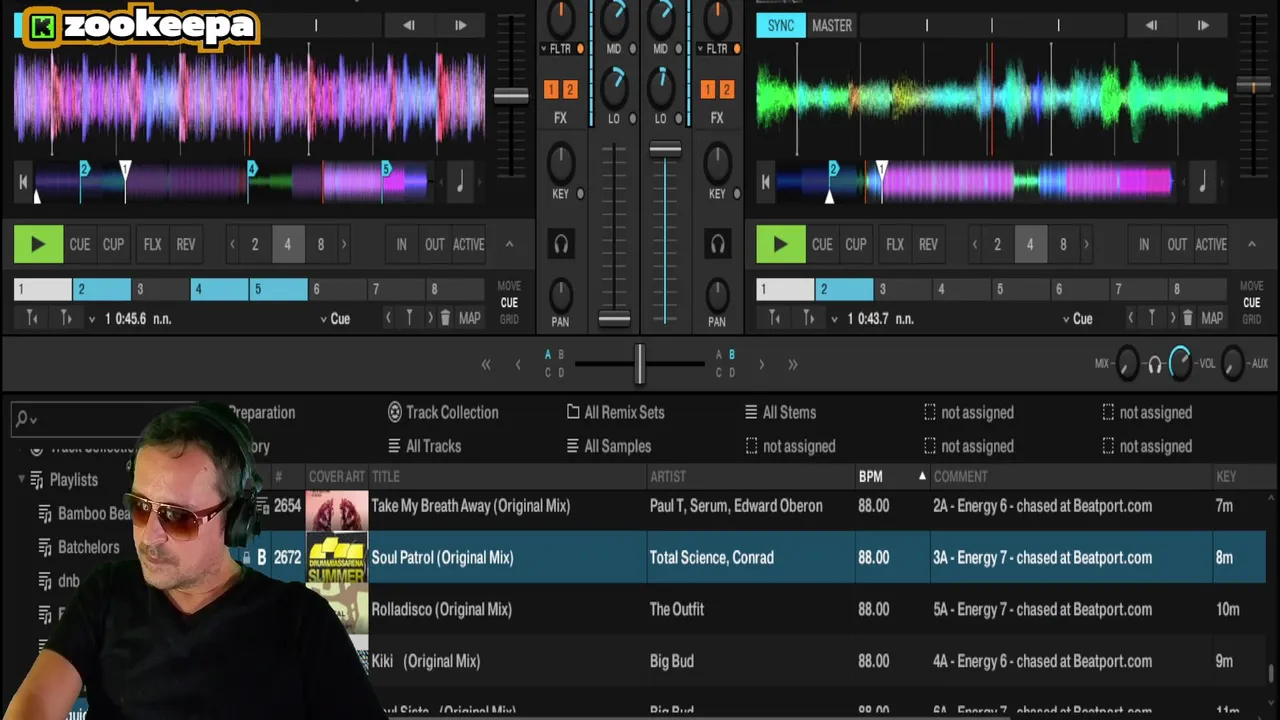Toggle left deck headphone cue monitoring
This screenshot has height=720, width=1280.
tap(561, 244)
